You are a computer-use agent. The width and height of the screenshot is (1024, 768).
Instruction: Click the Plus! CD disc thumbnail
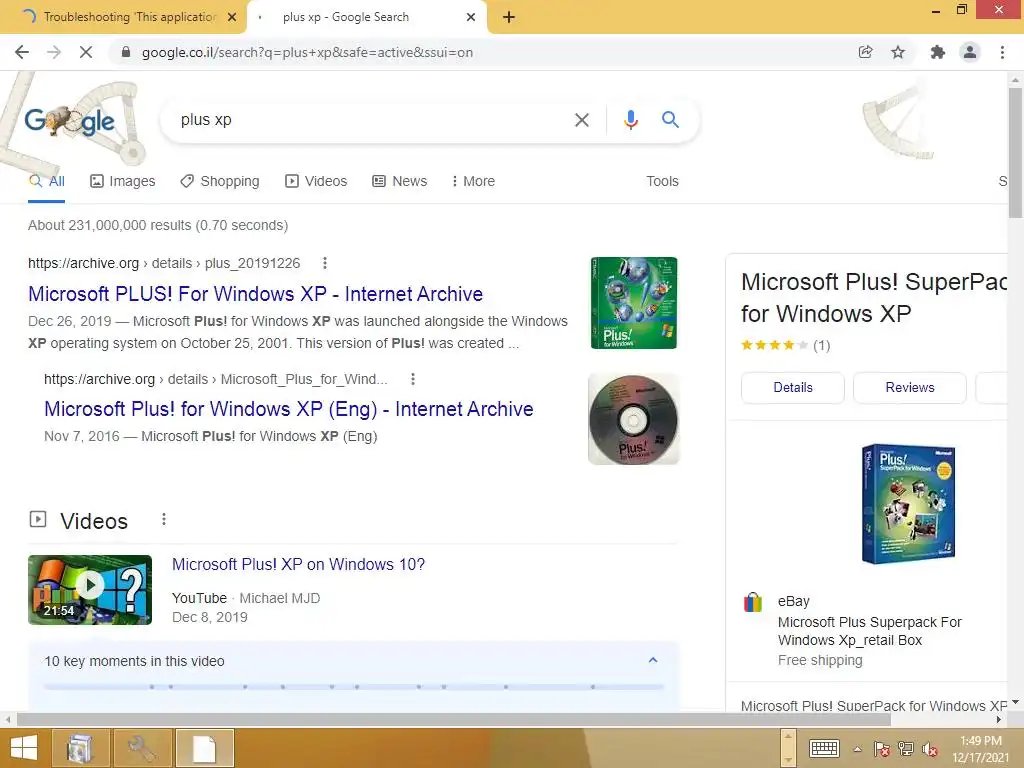[x=633, y=419]
